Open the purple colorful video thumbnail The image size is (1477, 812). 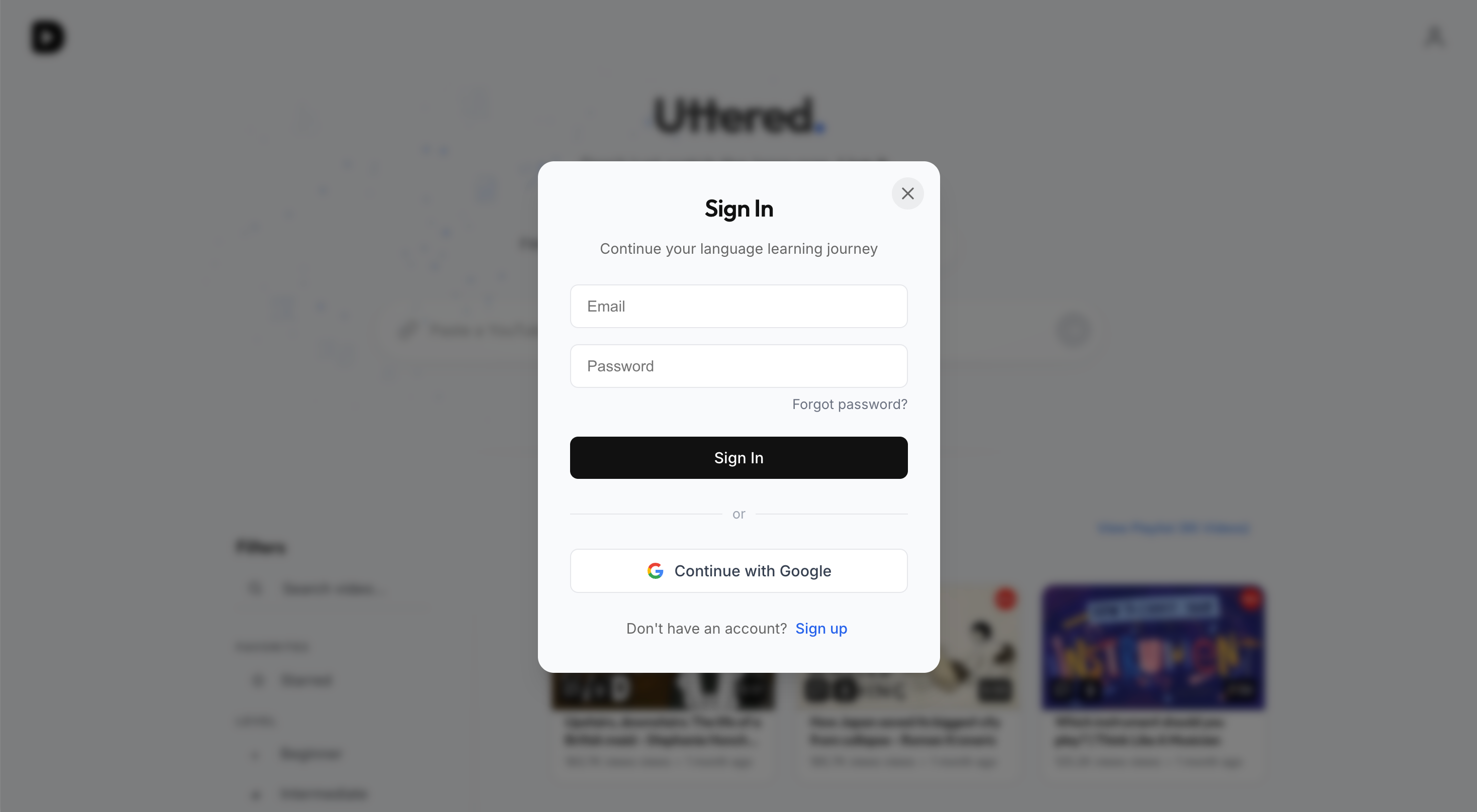[x=1153, y=647]
